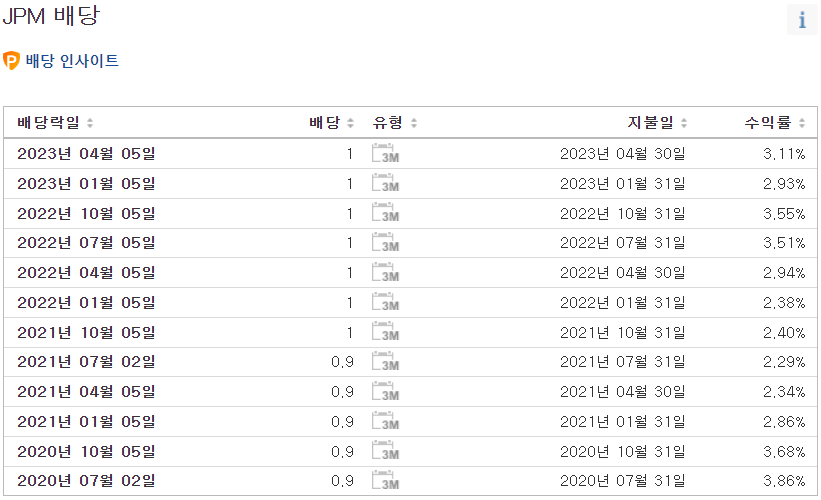821x500 pixels.
Task: Click the payment date 2023년 01월 31일
Action: tap(623, 183)
